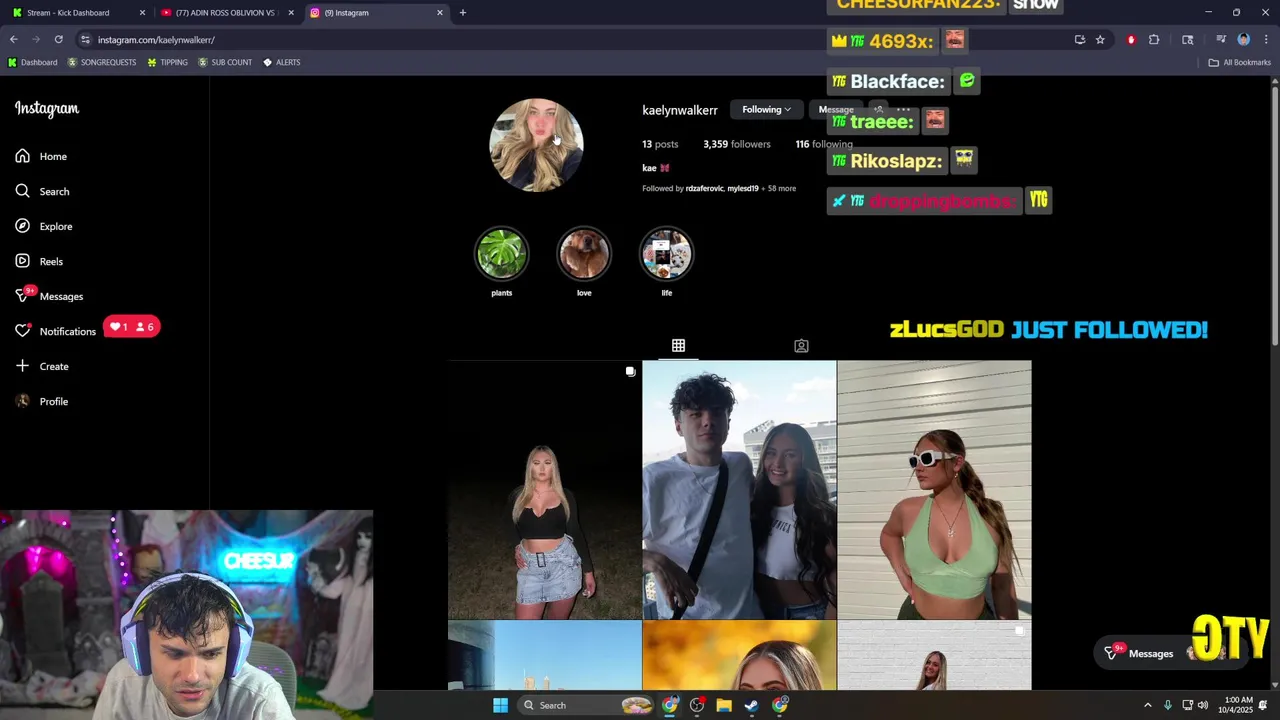Click kaelynwalkerr profile picture

click(536, 145)
